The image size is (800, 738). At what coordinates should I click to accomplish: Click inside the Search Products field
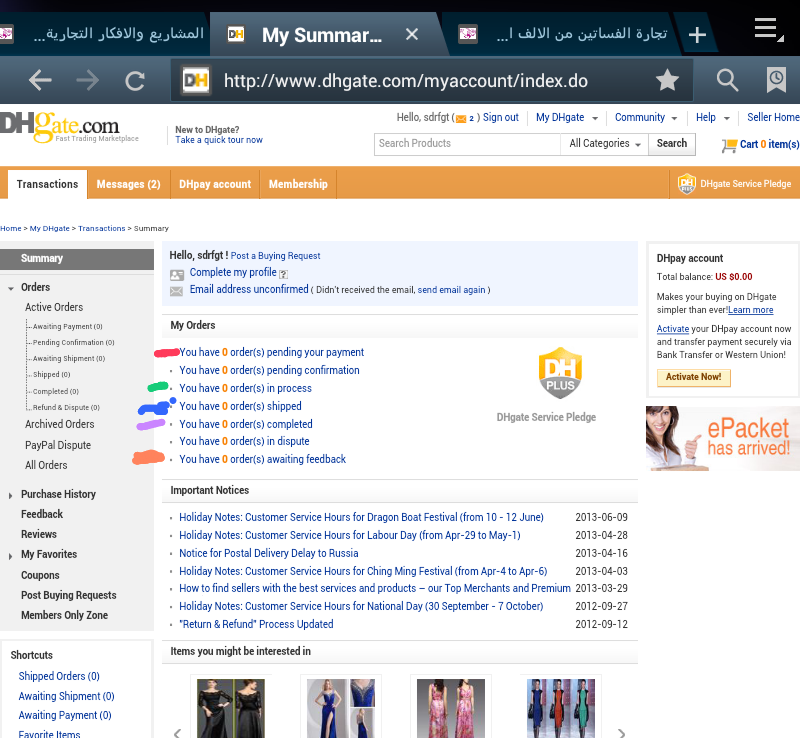[x=466, y=144]
